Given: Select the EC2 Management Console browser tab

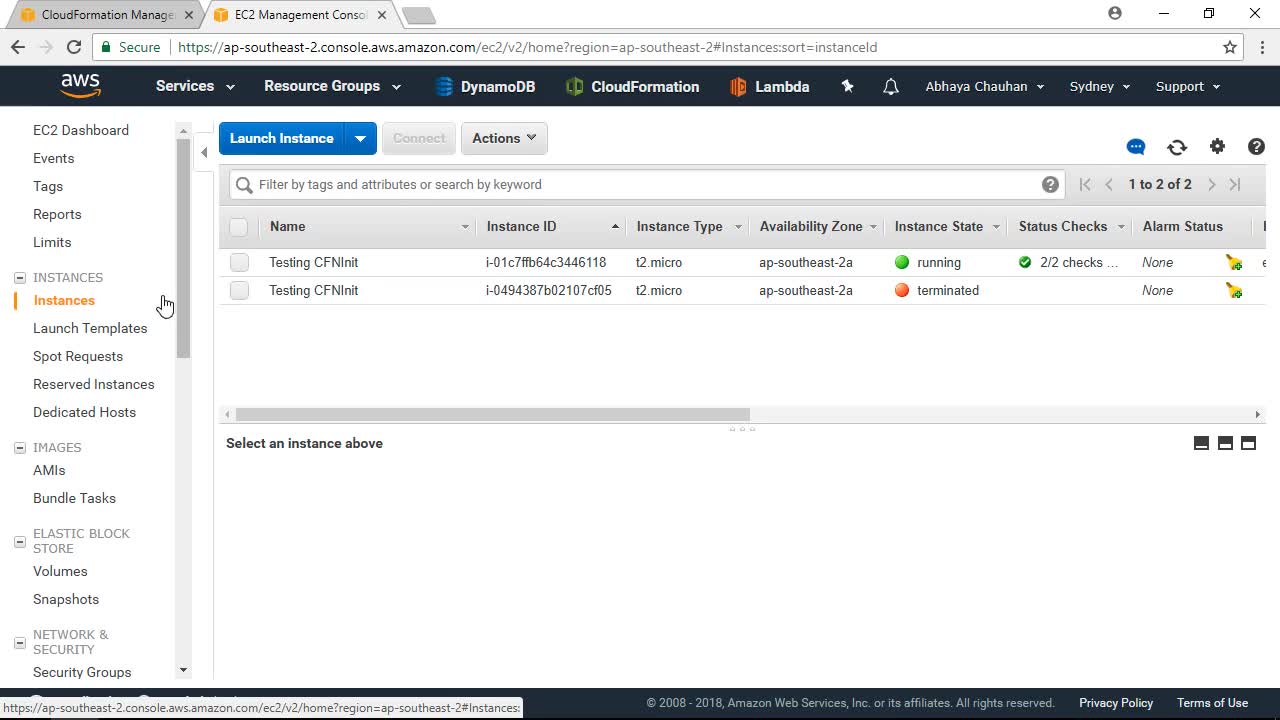Looking at the screenshot, I should (x=300, y=15).
